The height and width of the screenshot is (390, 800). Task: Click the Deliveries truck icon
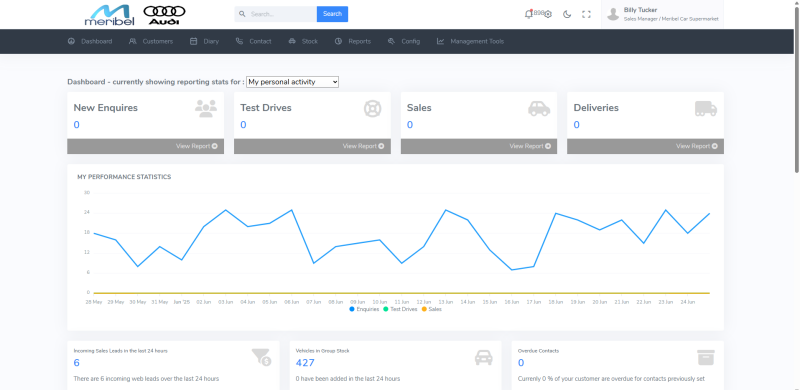[706, 108]
